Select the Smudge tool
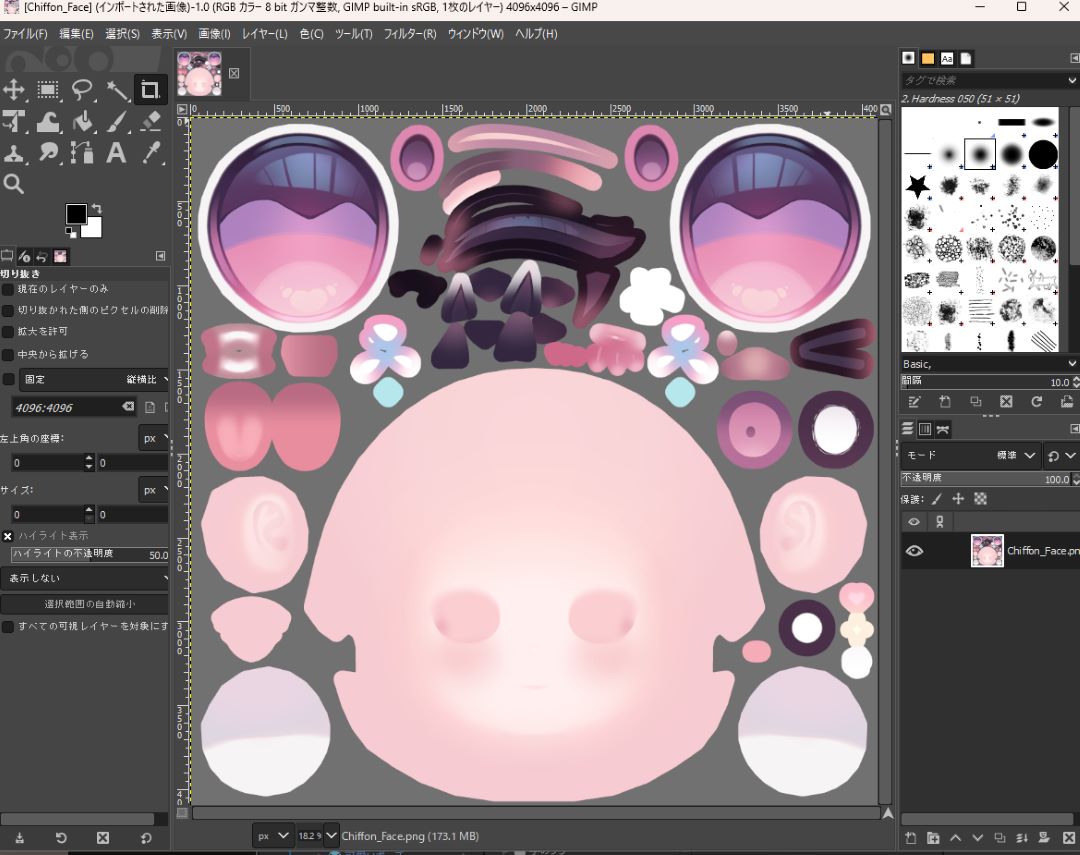Image resolution: width=1080 pixels, height=855 pixels. [x=48, y=152]
